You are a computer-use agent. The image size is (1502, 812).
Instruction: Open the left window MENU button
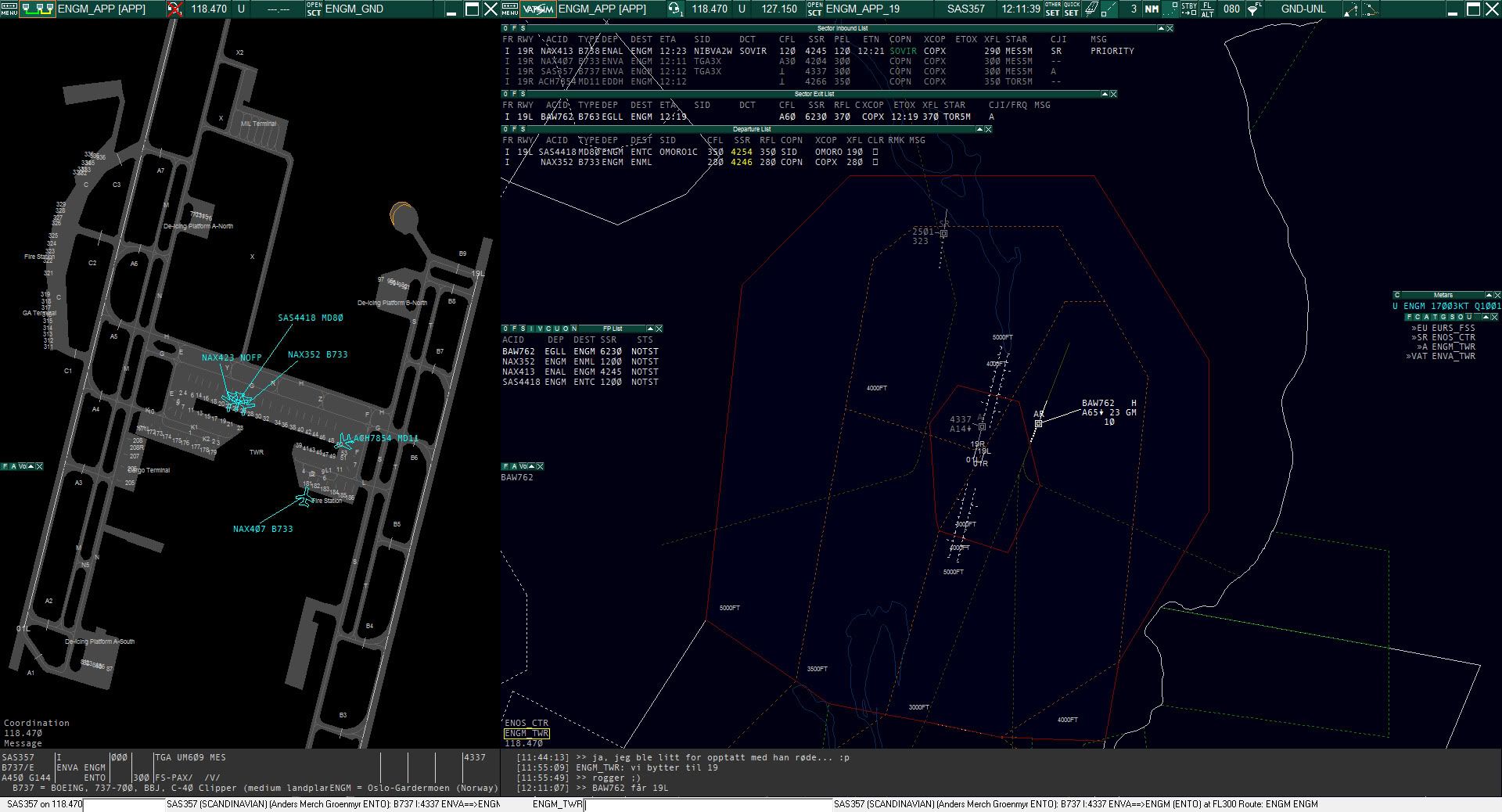(9, 9)
